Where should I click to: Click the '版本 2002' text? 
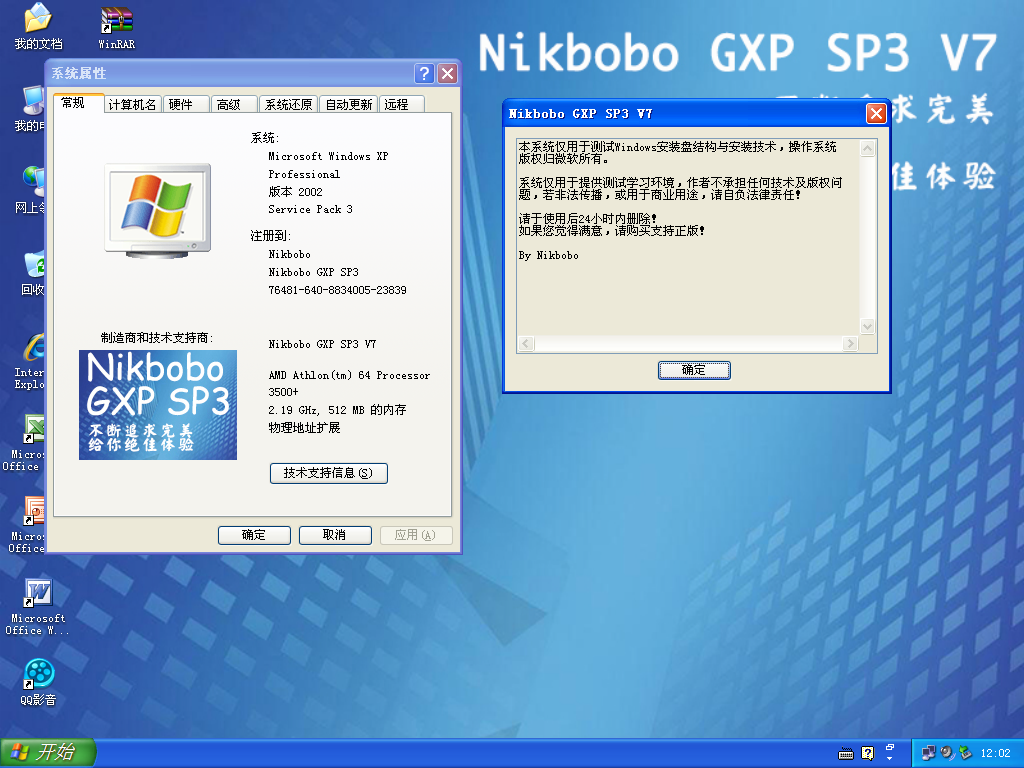coord(295,192)
